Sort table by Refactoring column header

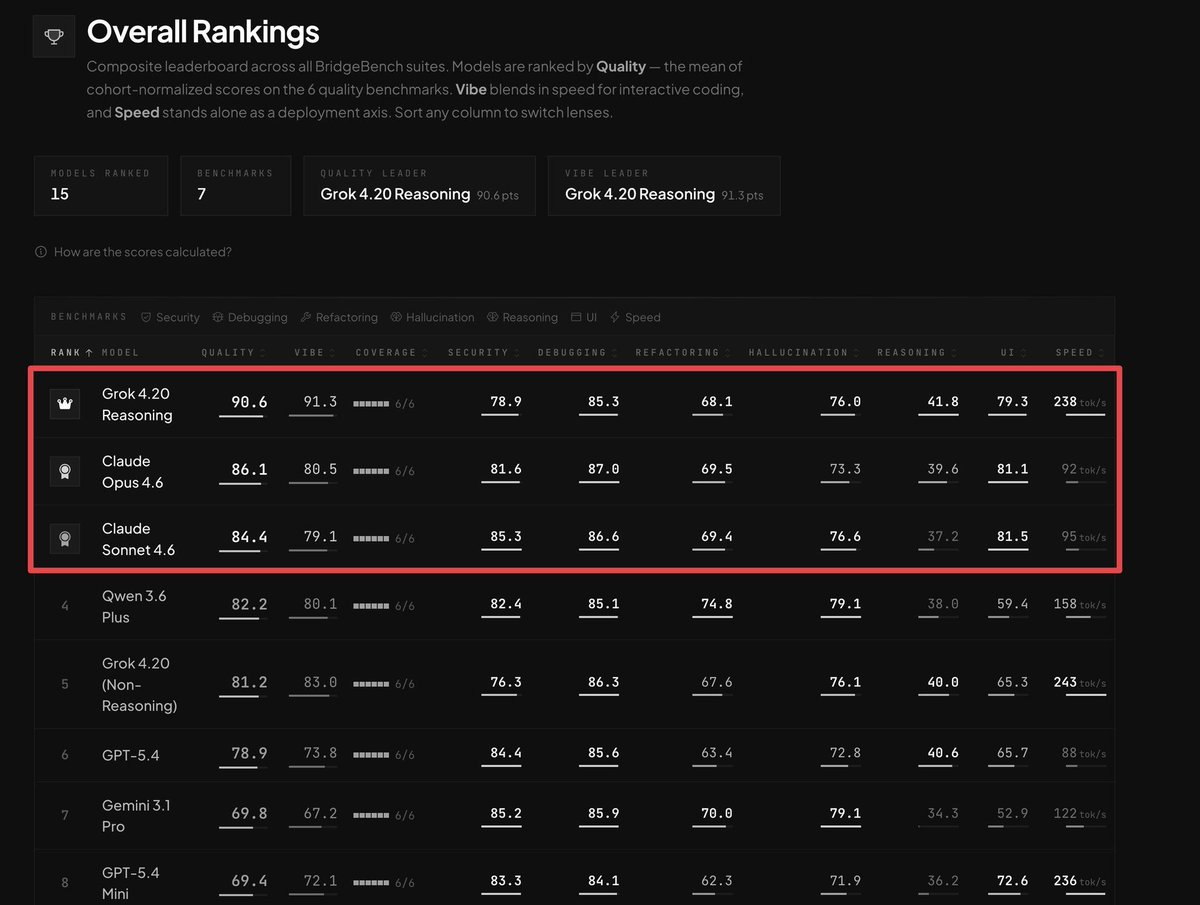point(682,353)
